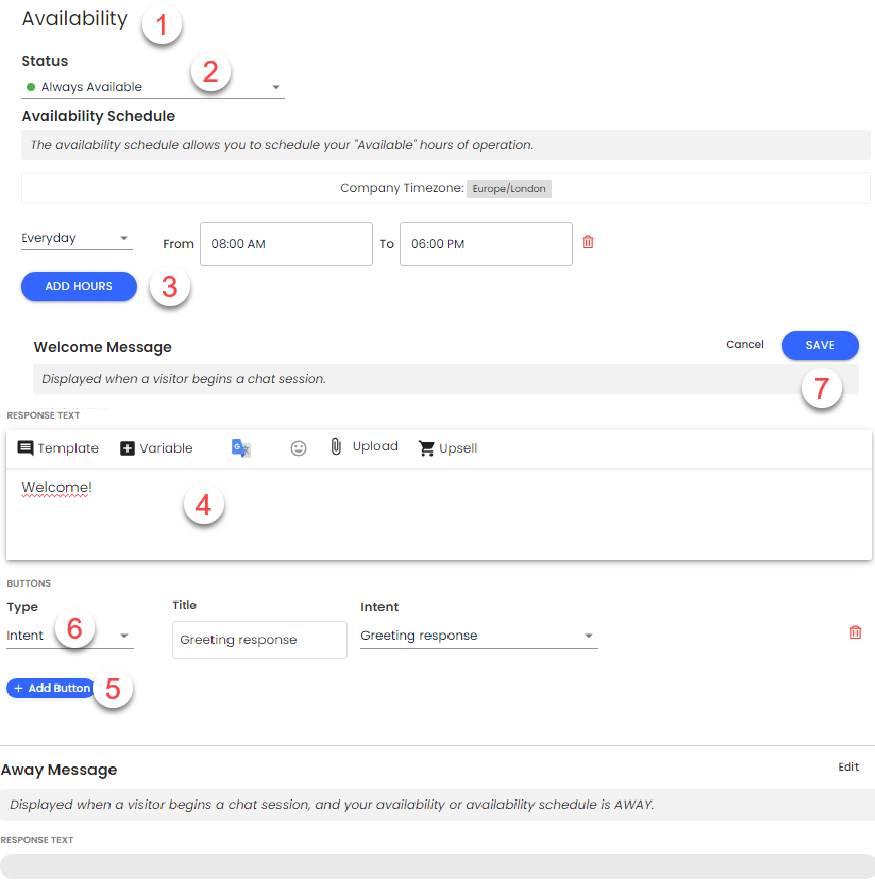Insert a Variable into response text

(x=156, y=448)
